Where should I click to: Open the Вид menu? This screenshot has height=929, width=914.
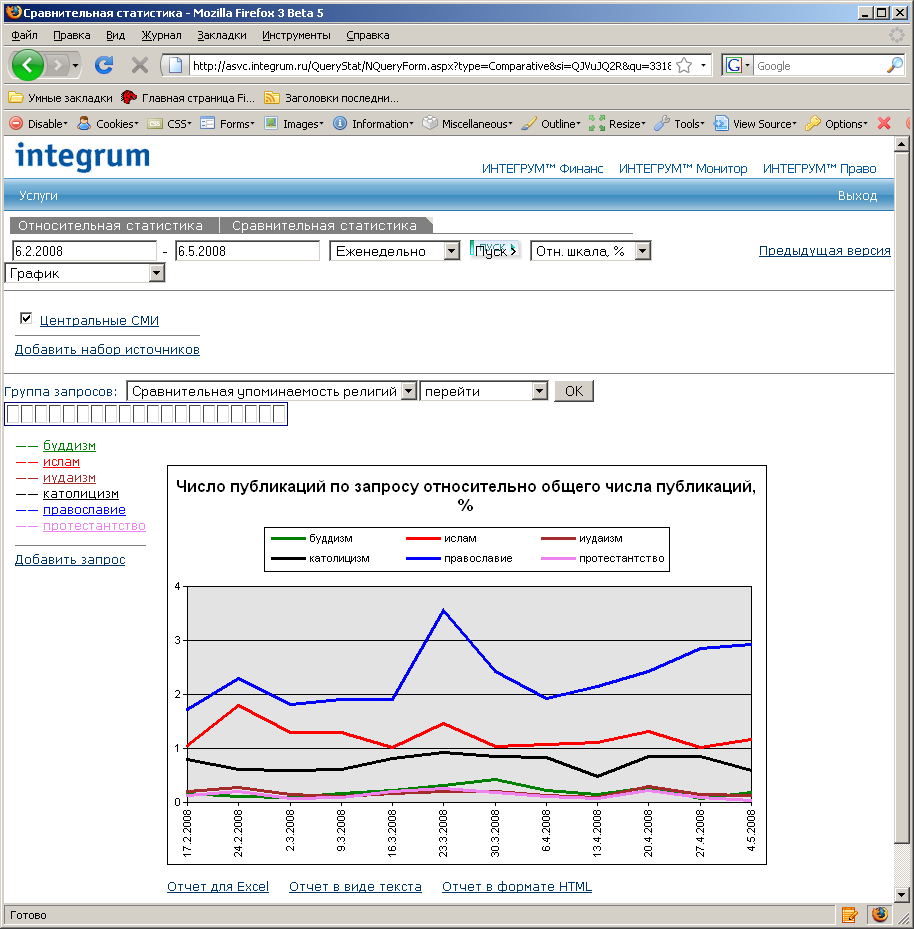click(x=116, y=35)
